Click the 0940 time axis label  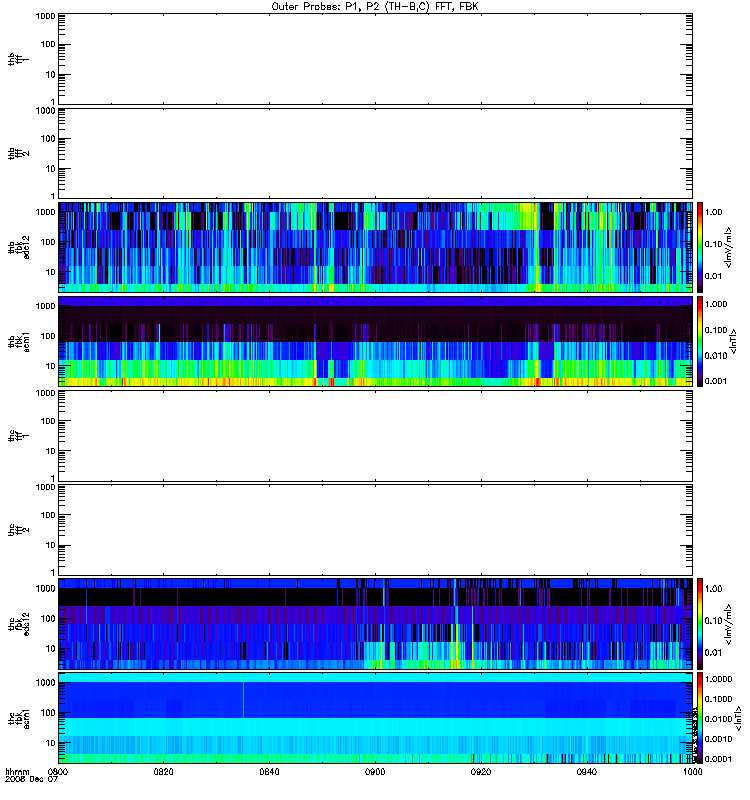click(x=586, y=772)
